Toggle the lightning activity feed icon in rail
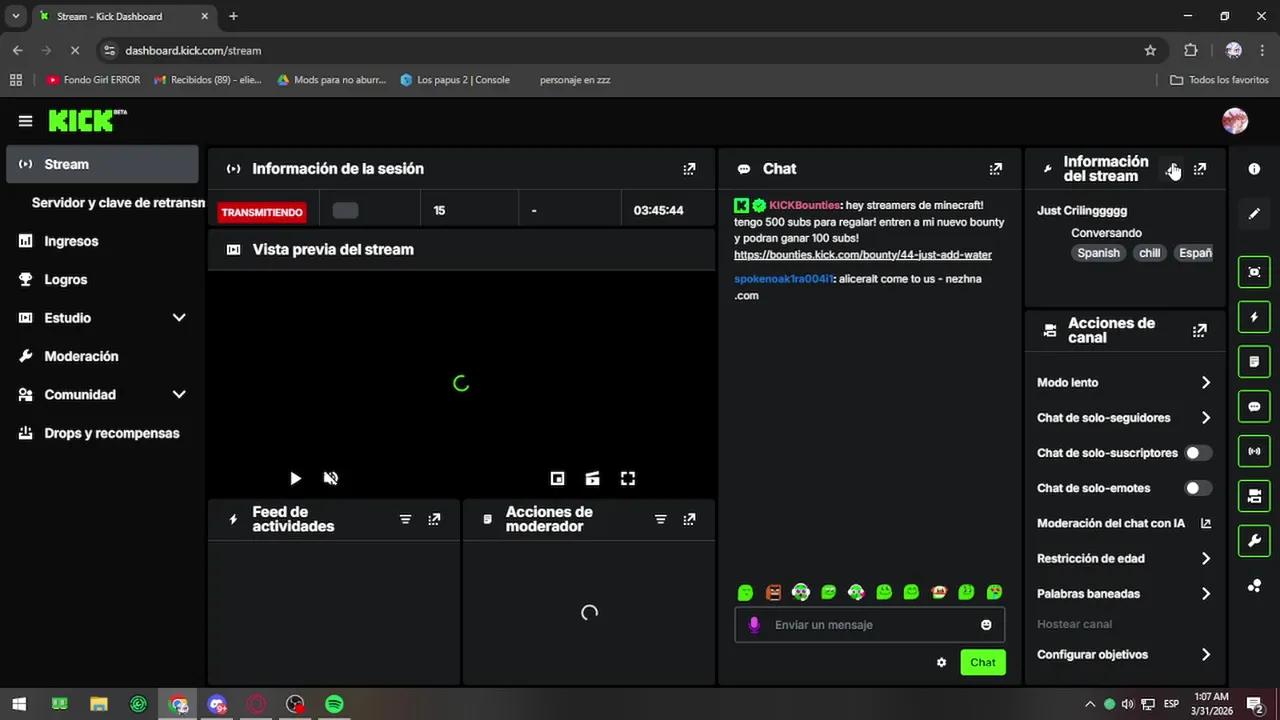The width and height of the screenshot is (1280, 720). [x=1254, y=317]
